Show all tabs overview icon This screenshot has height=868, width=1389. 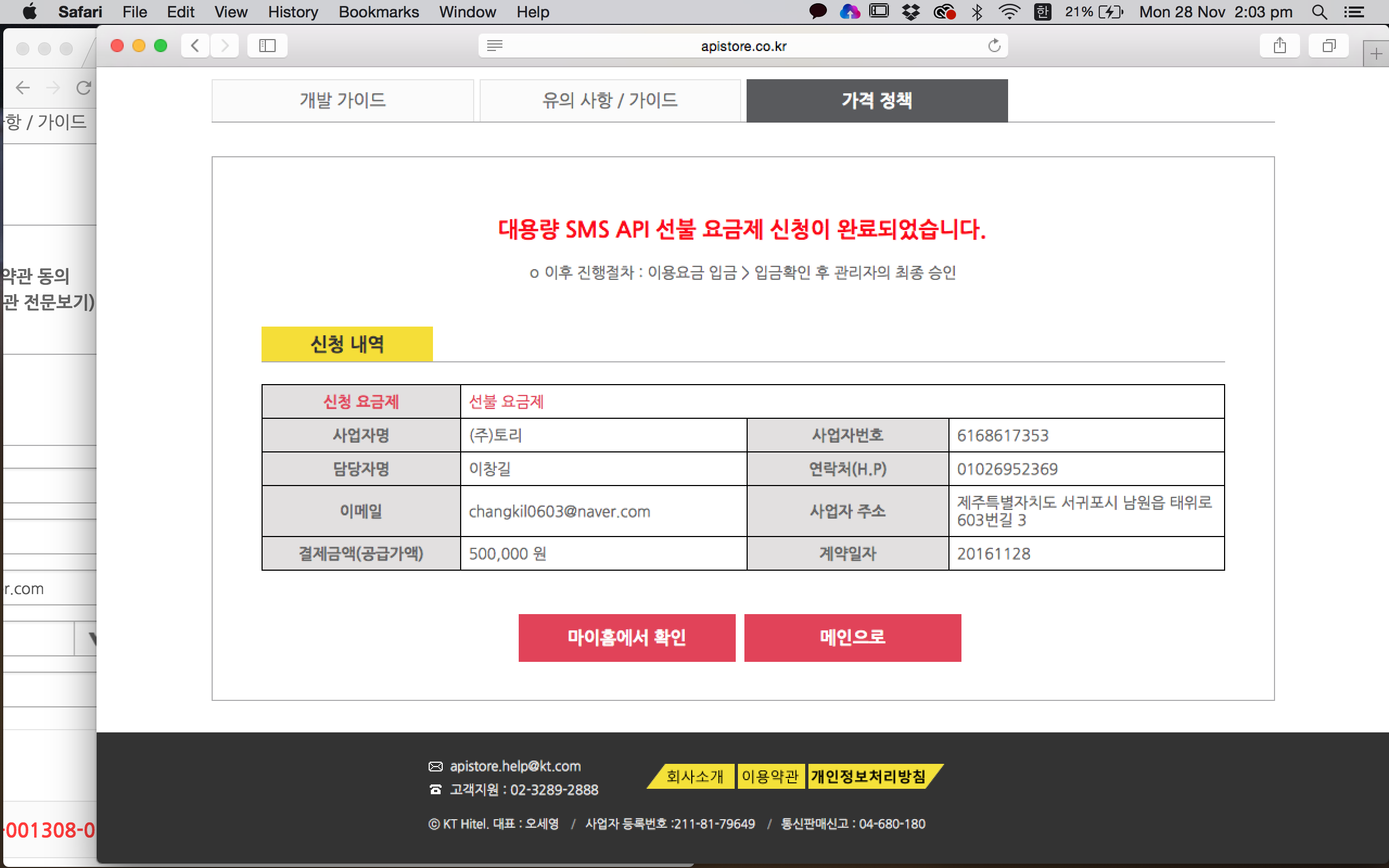point(1328,46)
